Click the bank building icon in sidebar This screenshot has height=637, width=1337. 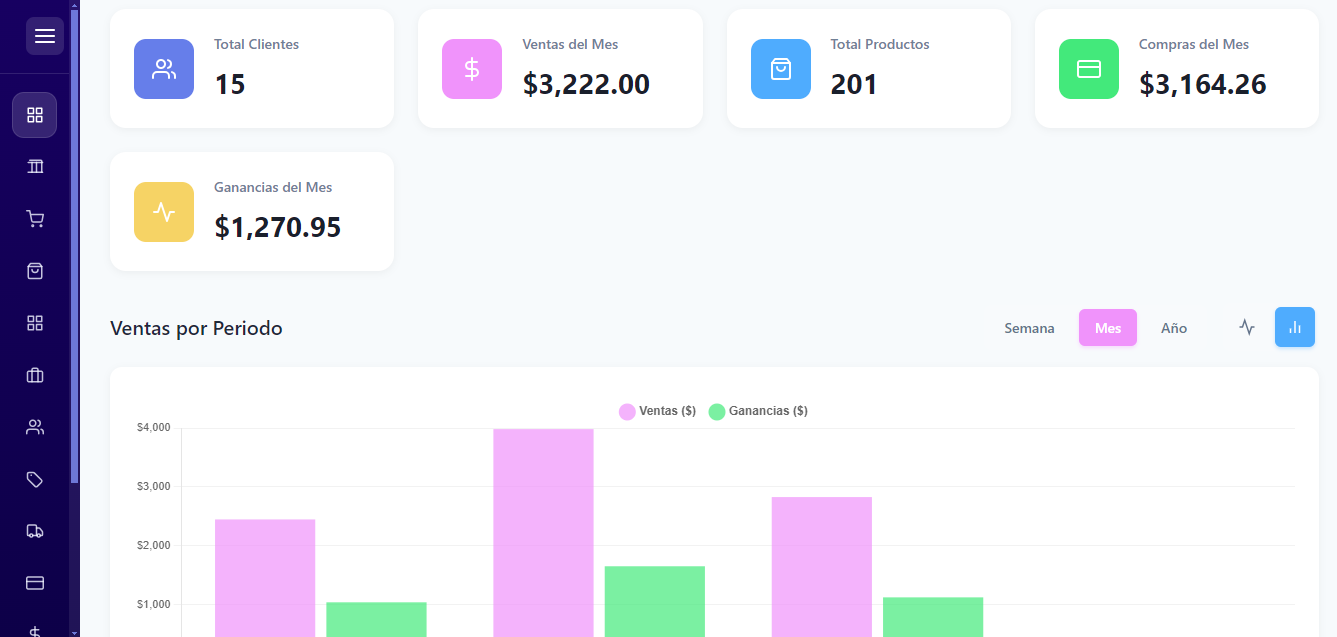(35, 166)
